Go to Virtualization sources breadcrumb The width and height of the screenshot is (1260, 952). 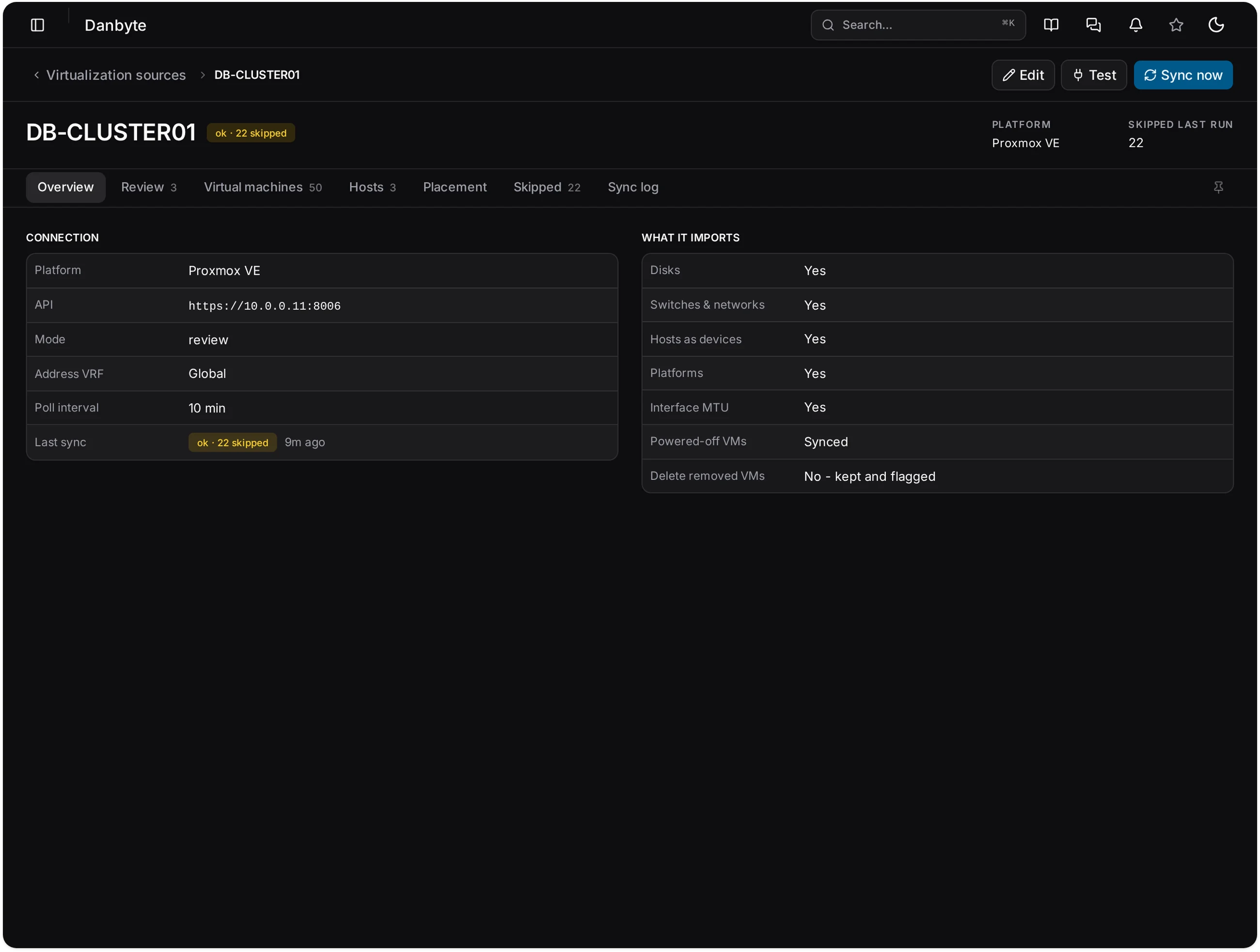(116, 75)
